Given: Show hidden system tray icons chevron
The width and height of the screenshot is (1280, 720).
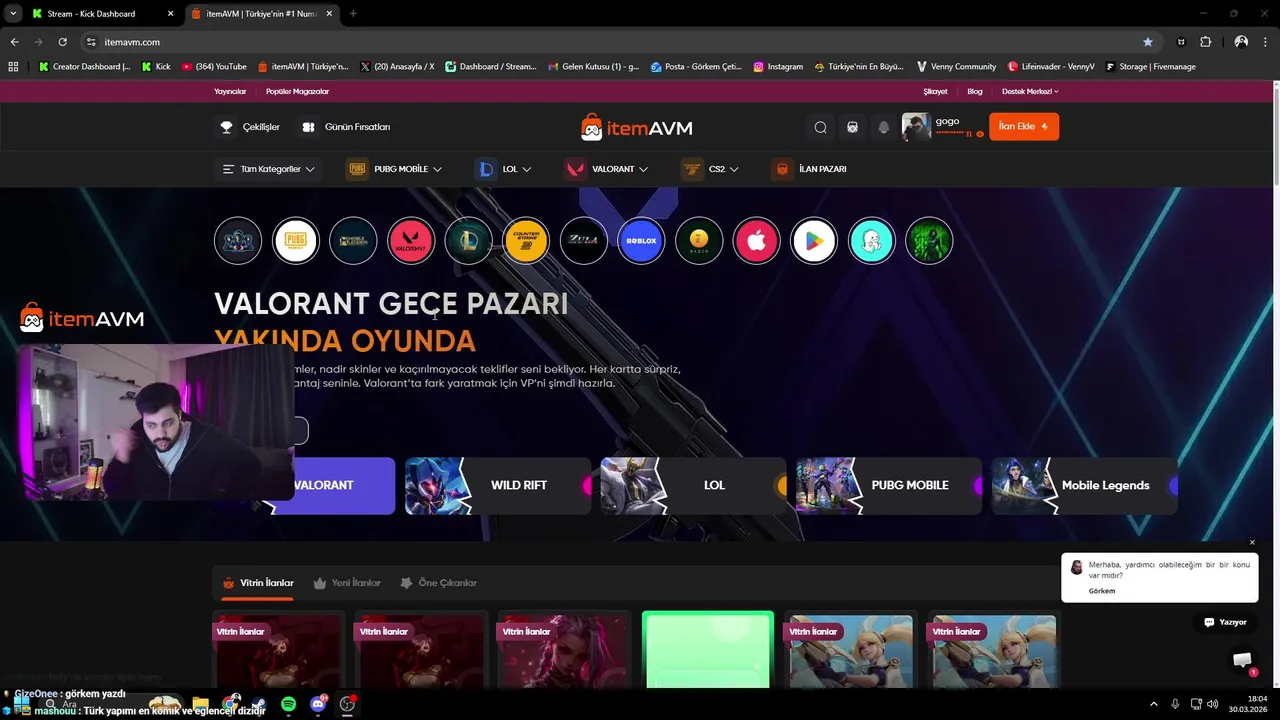Looking at the screenshot, I should tap(1153, 704).
